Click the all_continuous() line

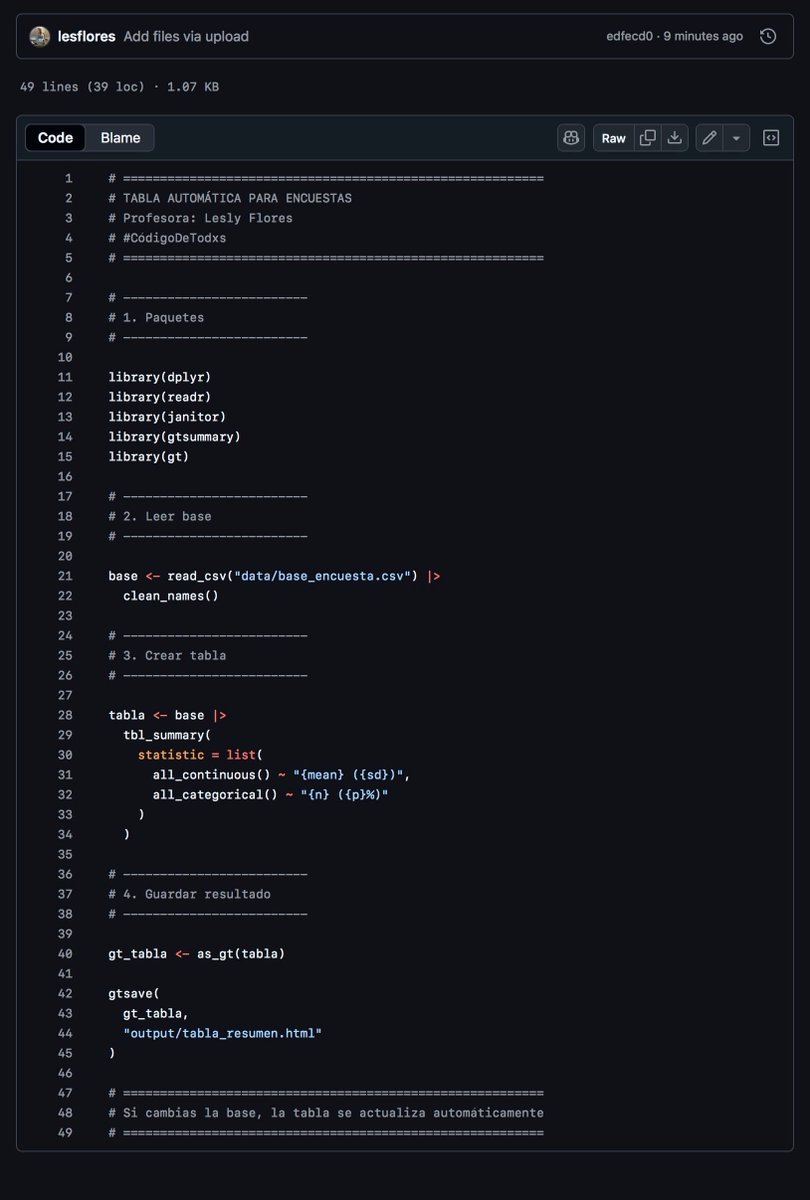(x=282, y=775)
